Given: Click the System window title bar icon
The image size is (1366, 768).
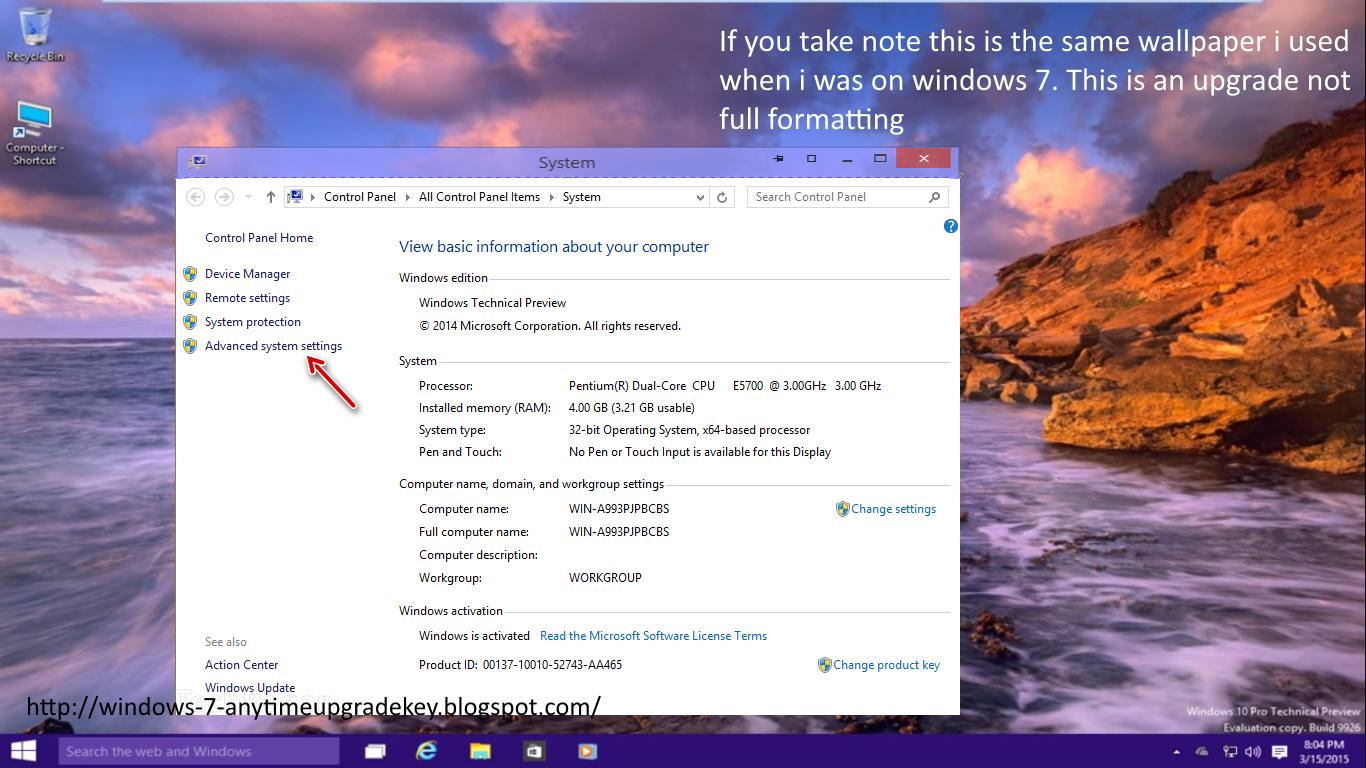Looking at the screenshot, I should coord(197,162).
